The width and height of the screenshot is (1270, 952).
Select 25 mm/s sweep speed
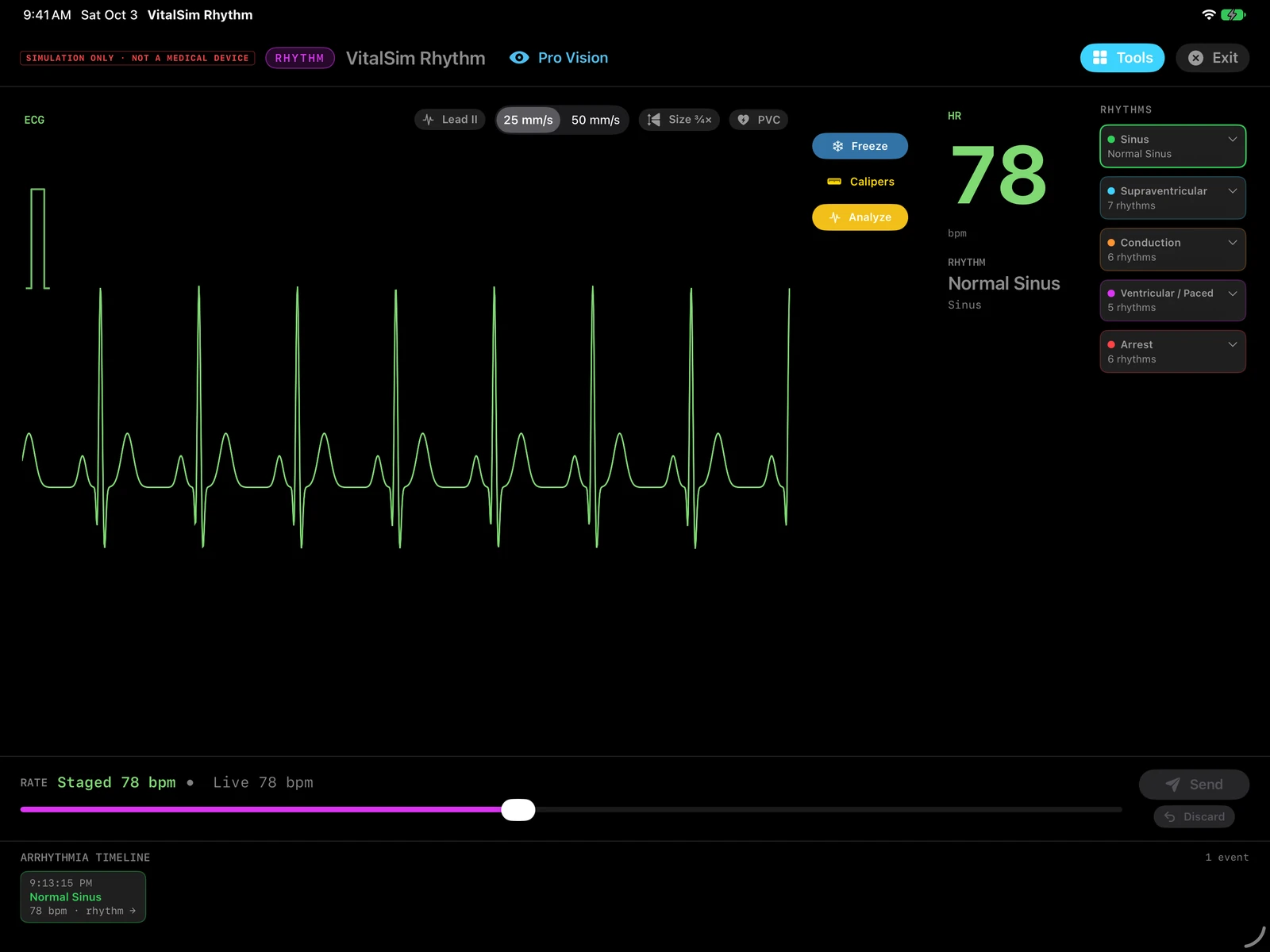(528, 120)
